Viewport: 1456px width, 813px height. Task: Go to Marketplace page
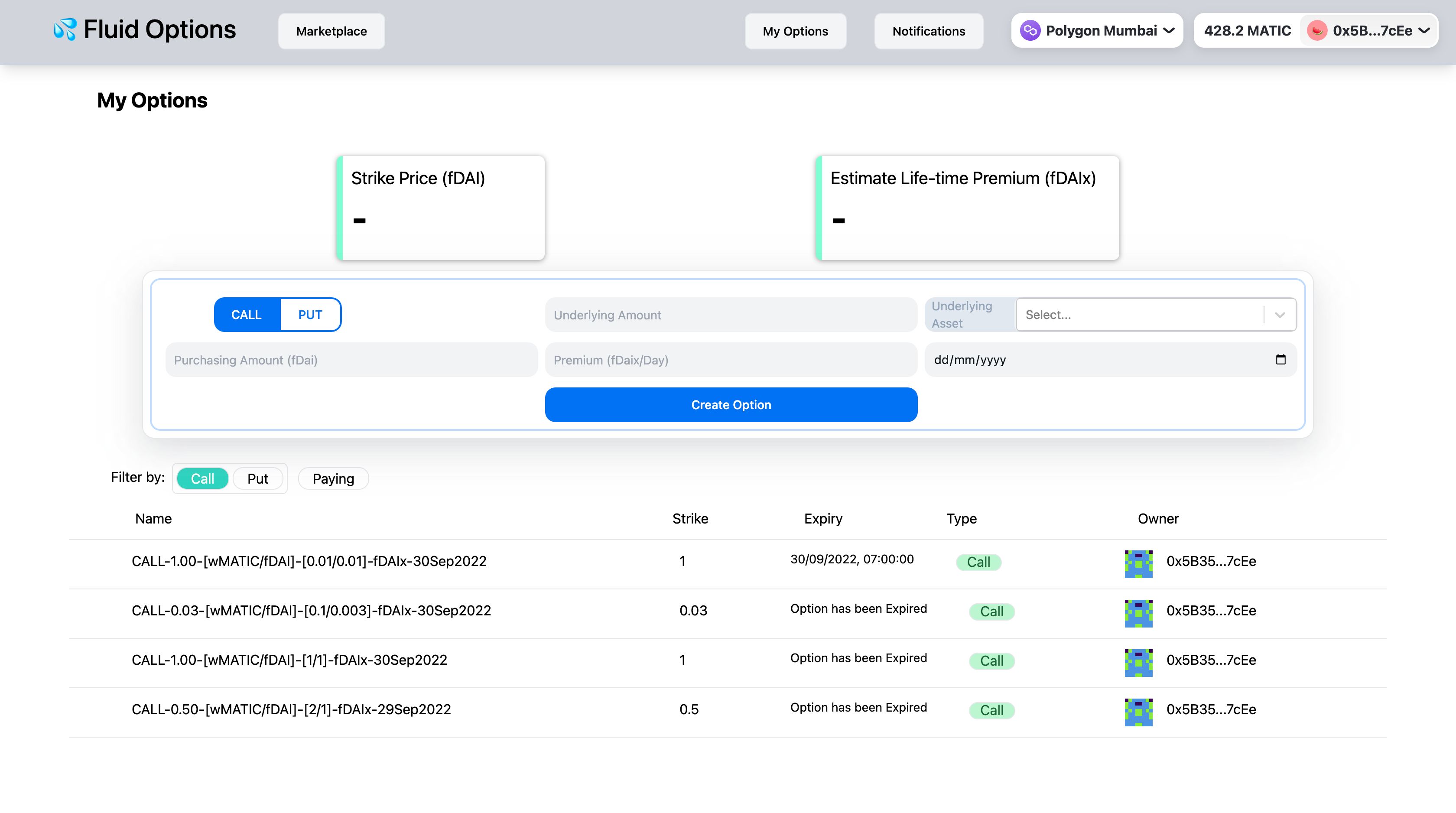tap(332, 31)
